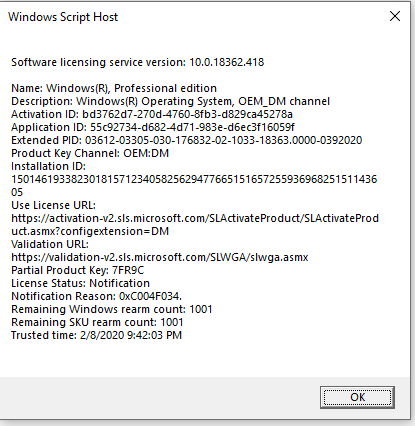Close the Windows Script Host dialog

395,16
